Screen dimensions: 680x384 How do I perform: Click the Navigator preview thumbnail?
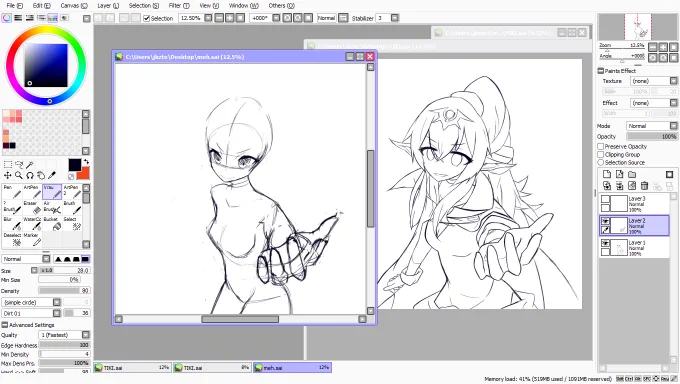pos(638,27)
